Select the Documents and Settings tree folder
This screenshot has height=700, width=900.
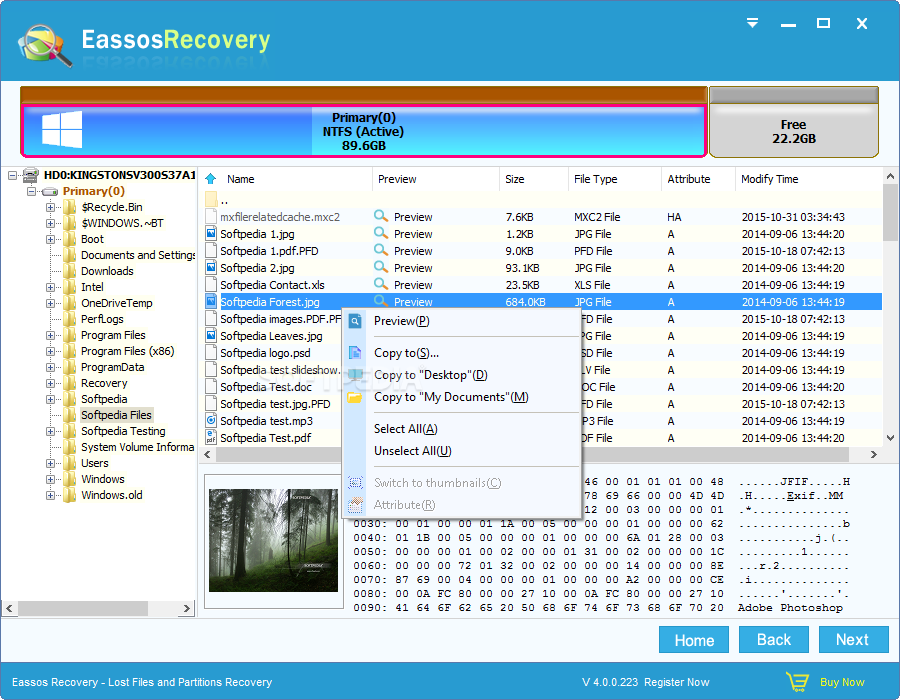[138, 255]
